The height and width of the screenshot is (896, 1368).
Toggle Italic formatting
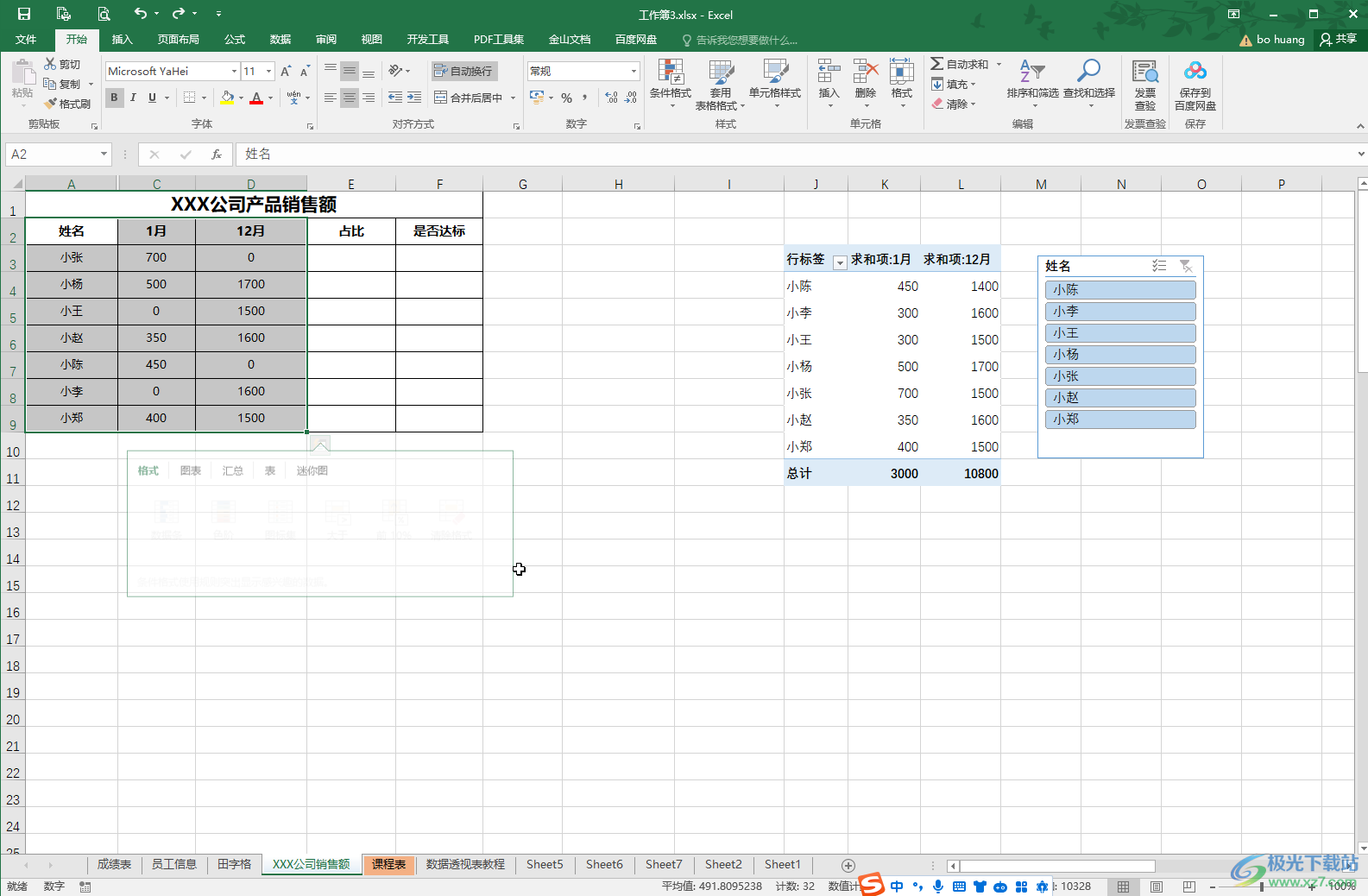click(x=133, y=98)
